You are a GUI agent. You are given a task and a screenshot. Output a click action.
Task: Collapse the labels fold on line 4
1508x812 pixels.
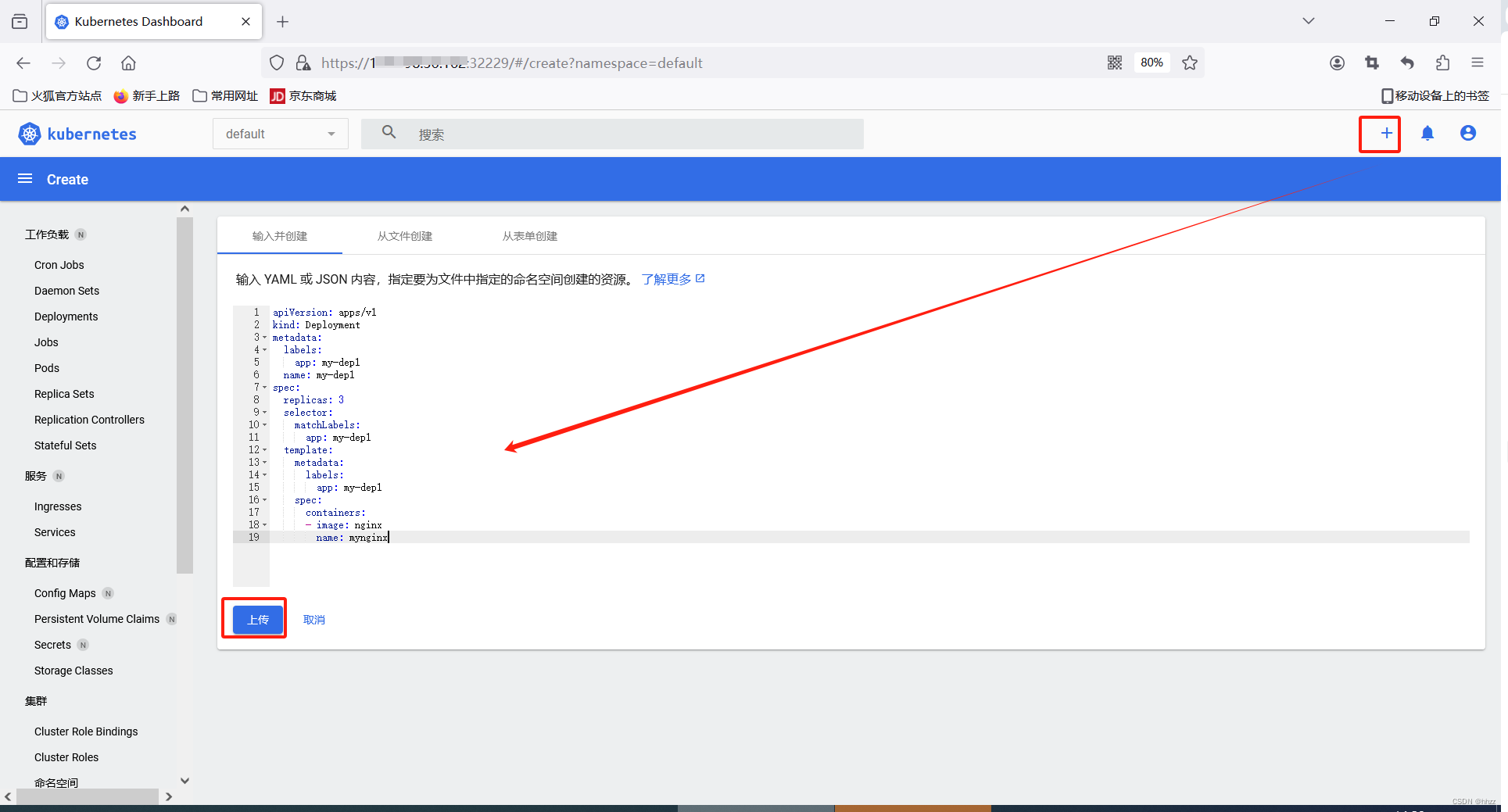[264, 350]
